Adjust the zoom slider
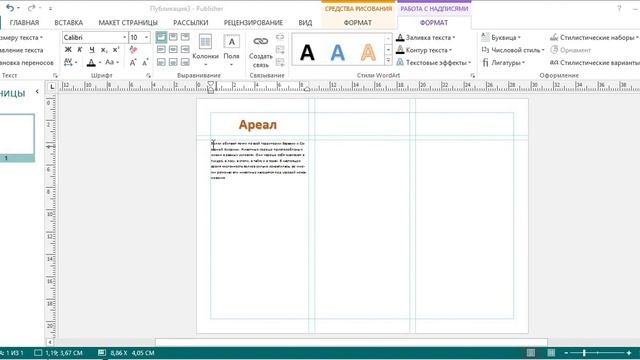 coord(584,353)
